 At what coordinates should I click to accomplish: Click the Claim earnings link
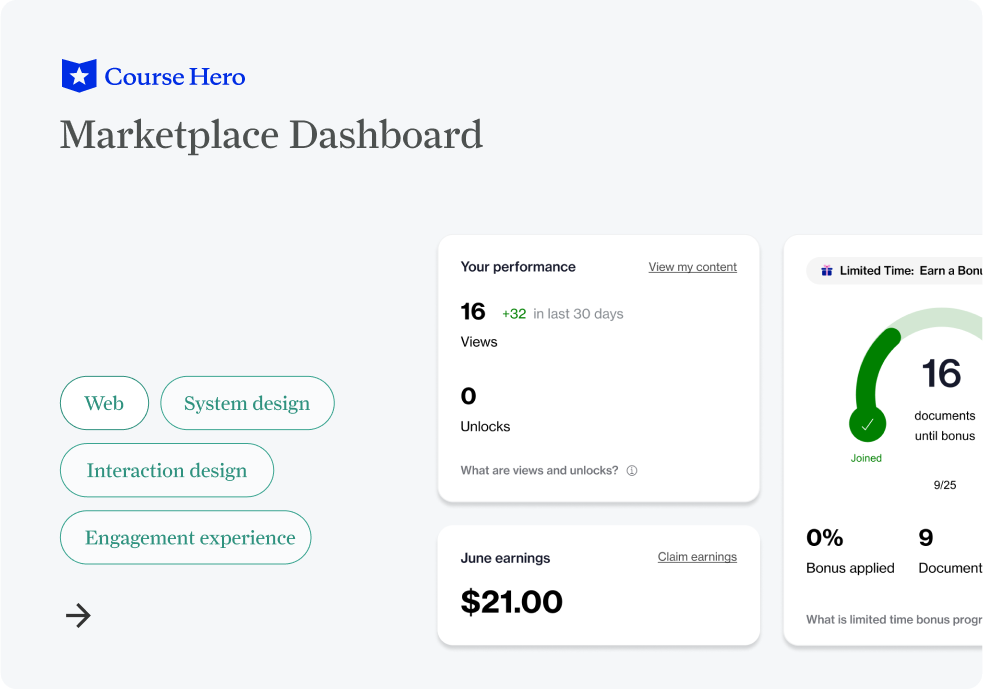click(x=697, y=557)
